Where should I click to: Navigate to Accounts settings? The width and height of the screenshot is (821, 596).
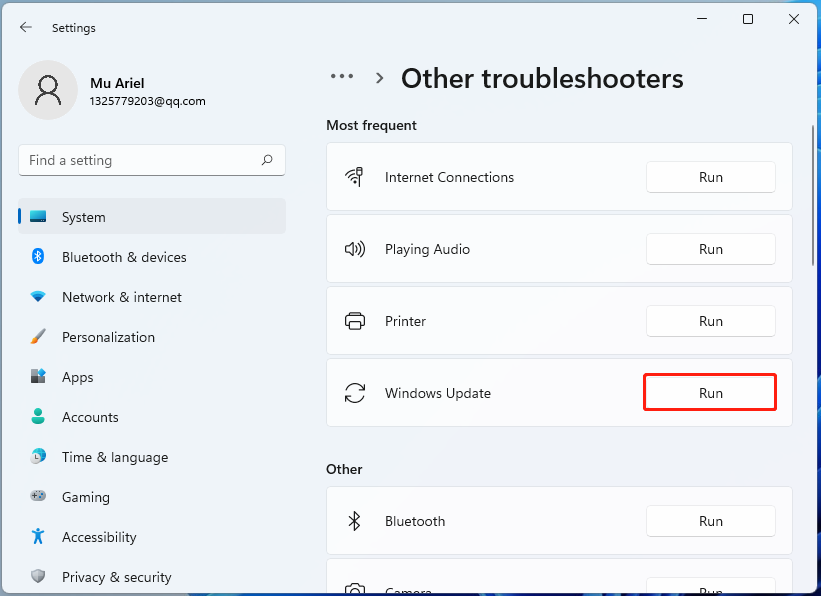coord(152,417)
